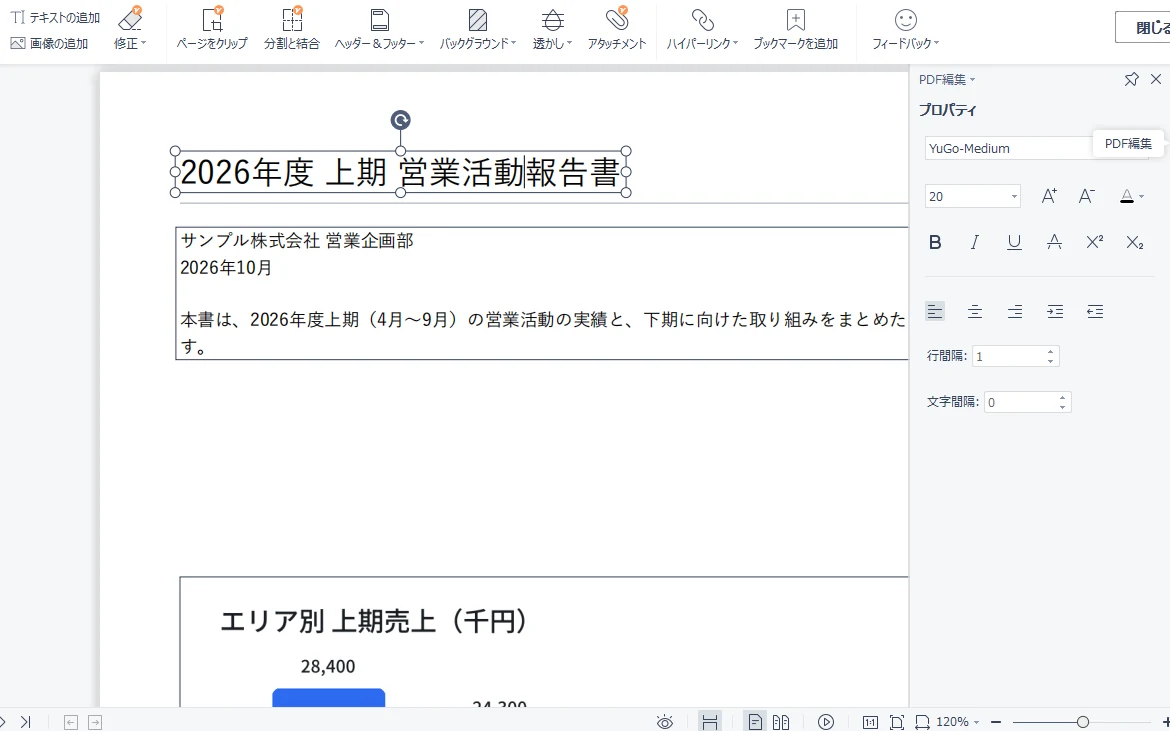Image resolution: width=1170 pixels, height=731 pixels.
Task: Click the chart value label 28,400
Action: 328,667
